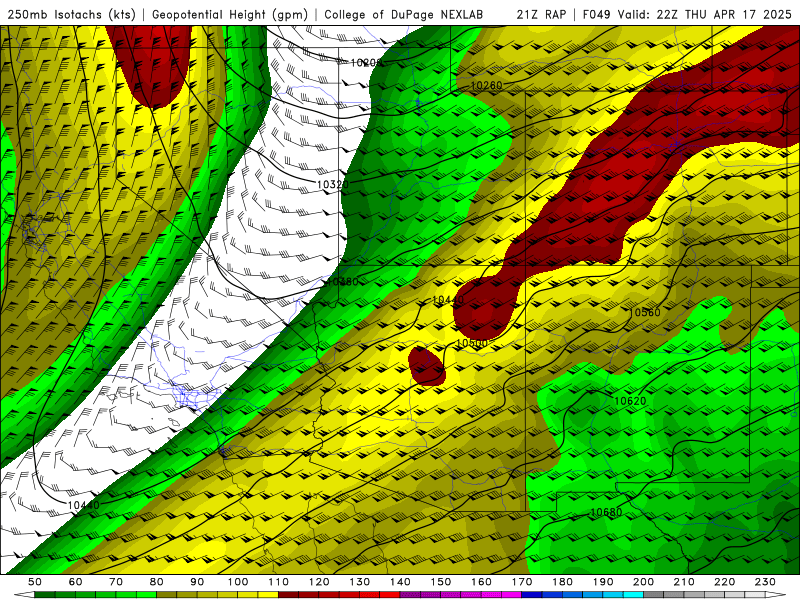Click the 100 kt value on the color scale
The width and height of the screenshot is (800, 600).
[238, 582]
